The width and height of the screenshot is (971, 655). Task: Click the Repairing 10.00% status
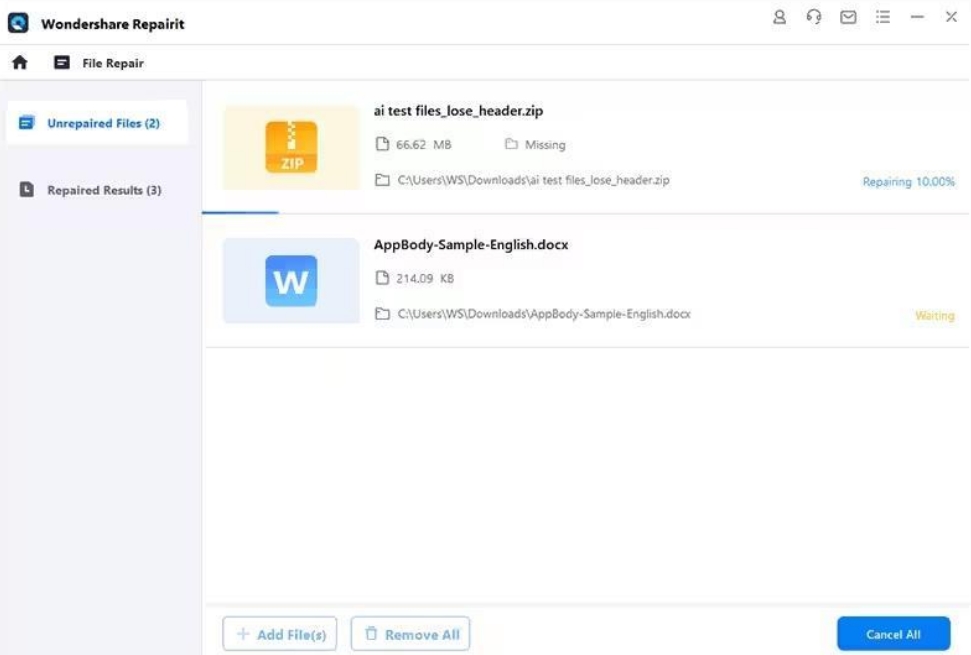pos(908,181)
